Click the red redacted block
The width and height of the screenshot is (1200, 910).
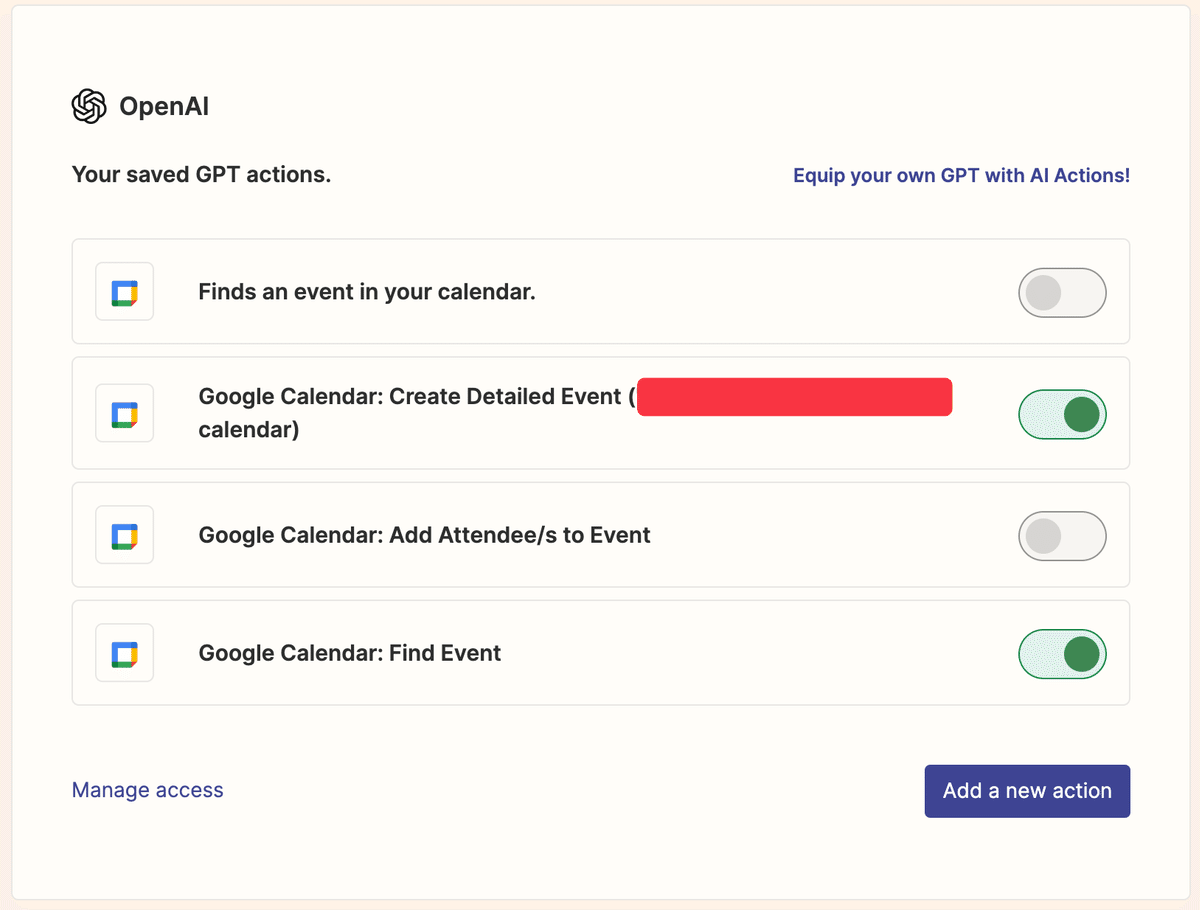point(794,396)
